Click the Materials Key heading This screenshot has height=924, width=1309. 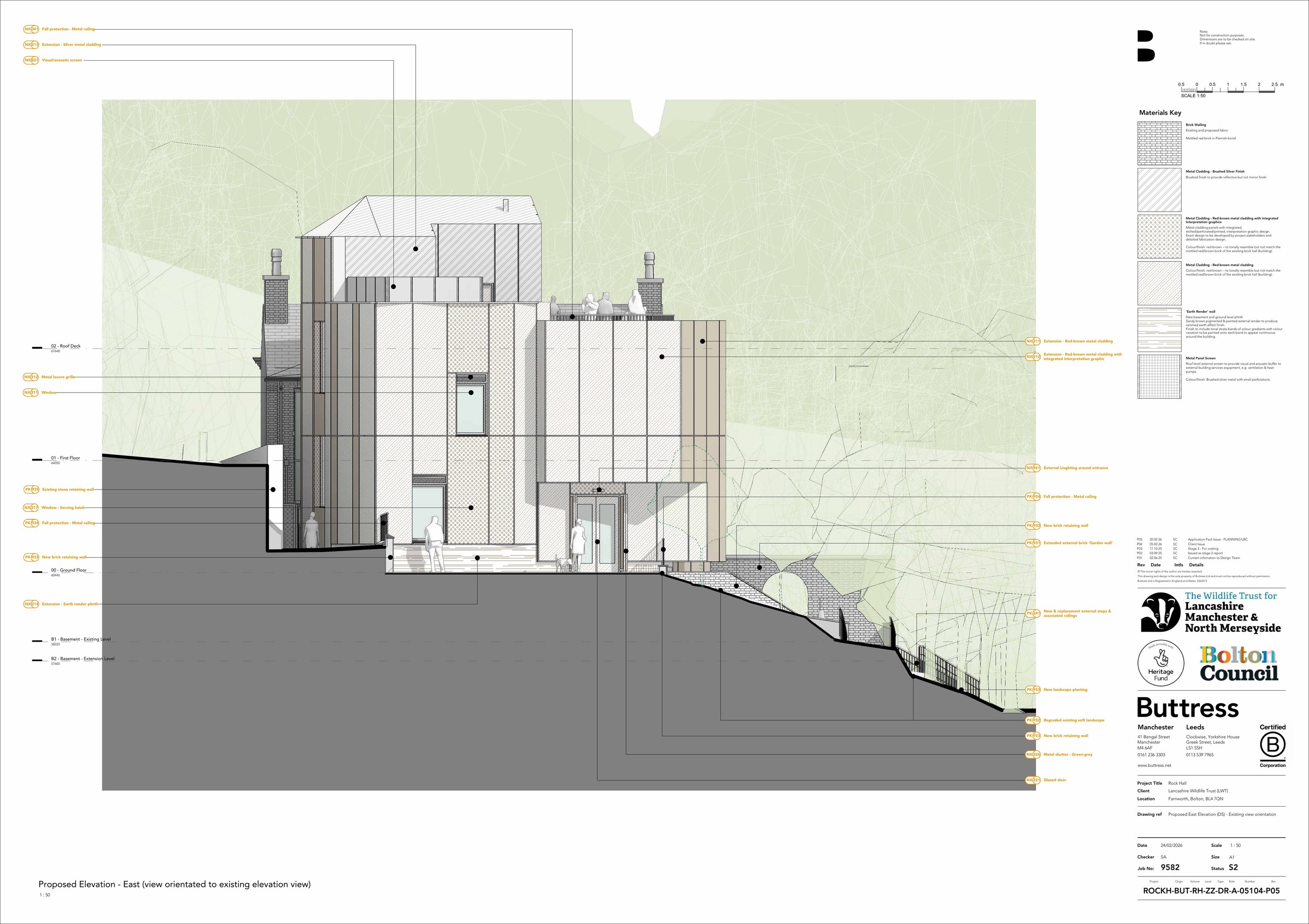pyautogui.click(x=1160, y=113)
